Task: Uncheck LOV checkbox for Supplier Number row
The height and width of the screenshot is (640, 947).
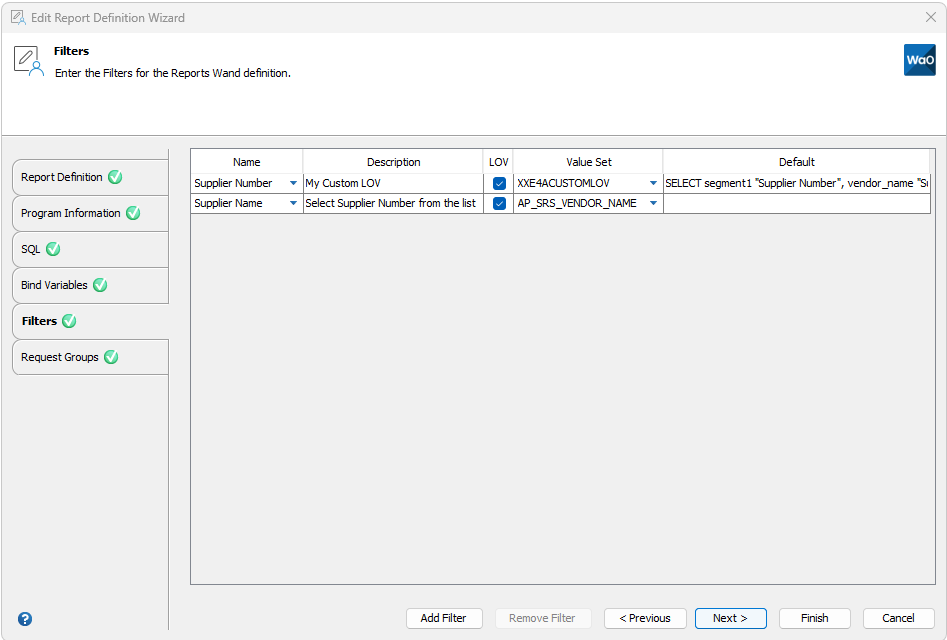Action: pyautogui.click(x=499, y=184)
